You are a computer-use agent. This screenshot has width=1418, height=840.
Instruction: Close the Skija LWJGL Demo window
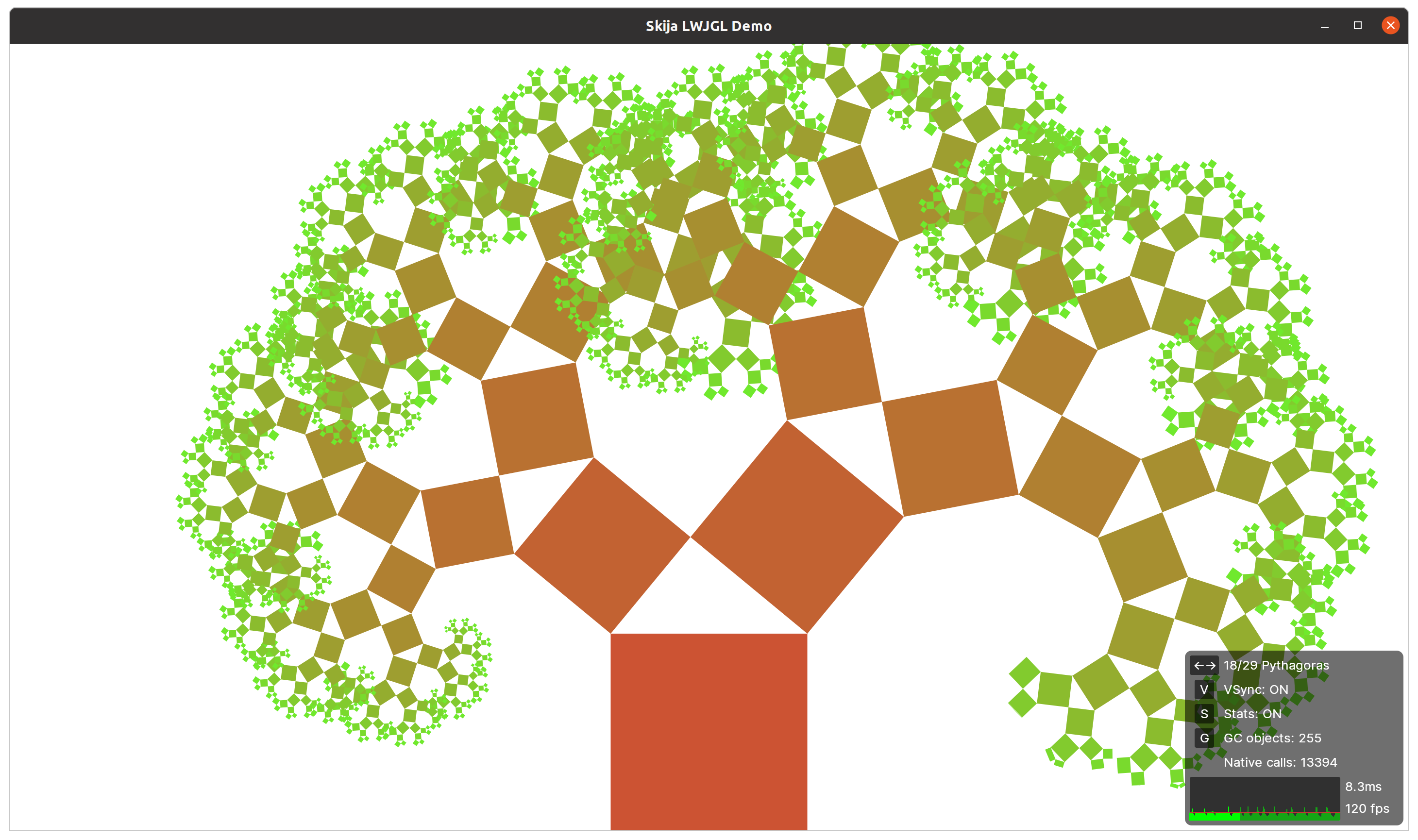tap(1390, 25)
